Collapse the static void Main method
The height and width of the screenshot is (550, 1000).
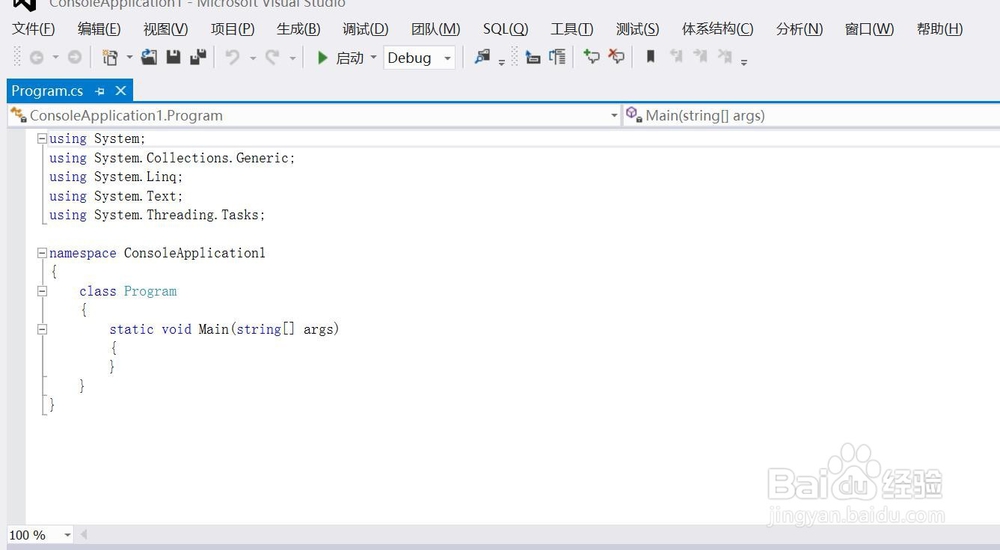click(41, 330)
